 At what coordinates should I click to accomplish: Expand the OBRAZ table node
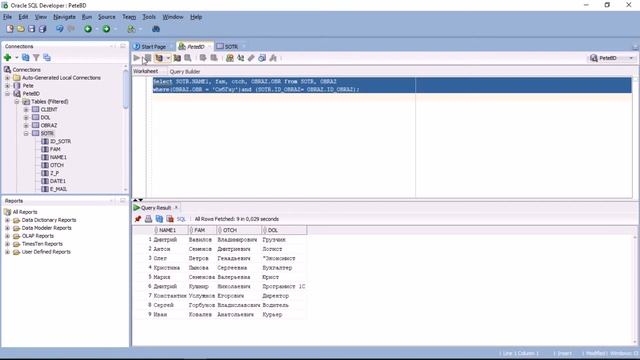pyautogui.click(x=26, y=125)
